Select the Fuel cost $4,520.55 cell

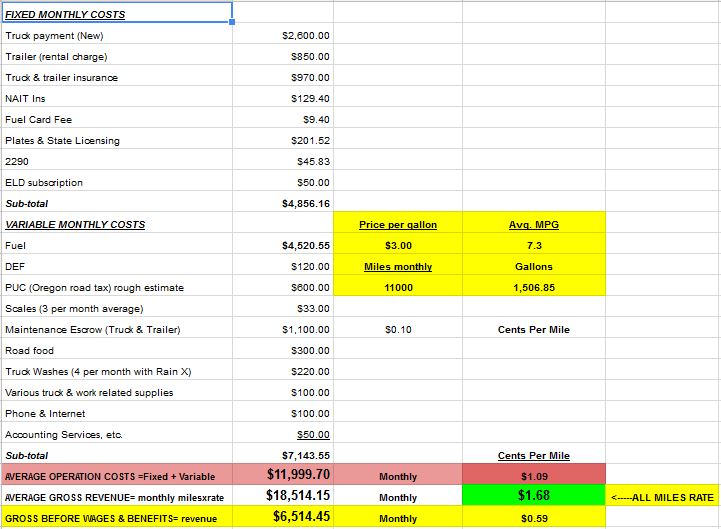click(x=283, y=246)
